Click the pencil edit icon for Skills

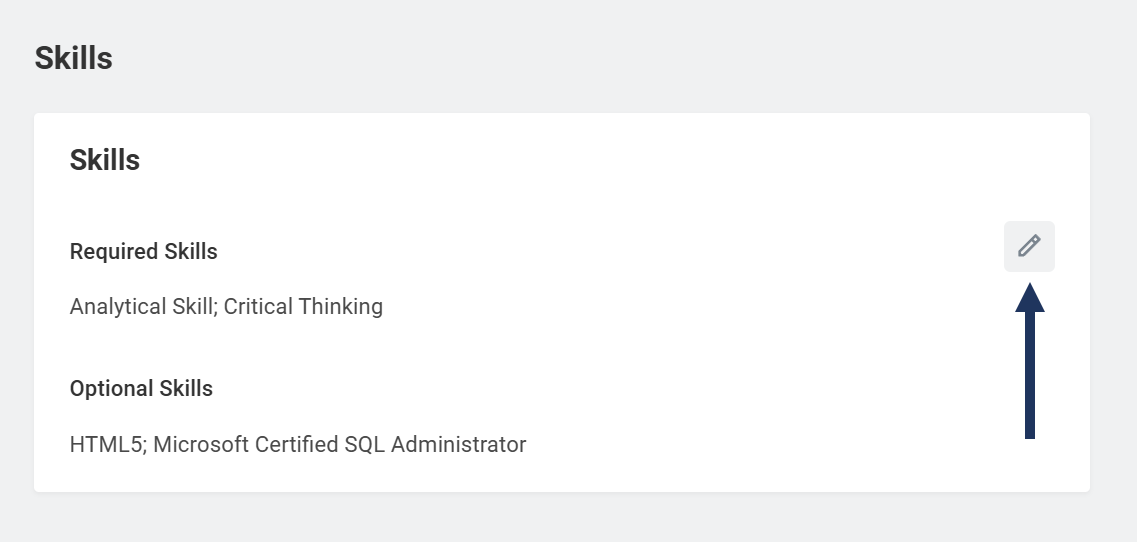click(x=1029, y=246)
